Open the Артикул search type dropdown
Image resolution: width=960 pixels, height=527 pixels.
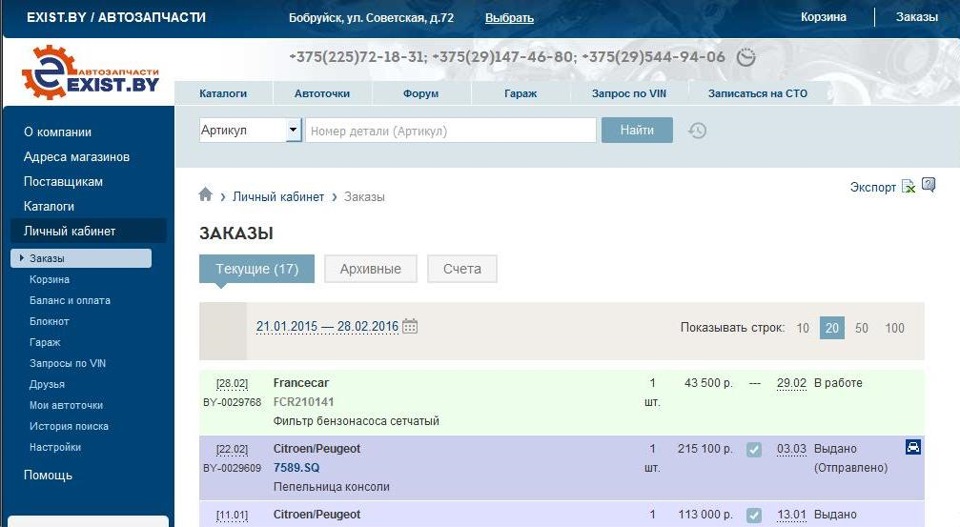click(250, 130)
